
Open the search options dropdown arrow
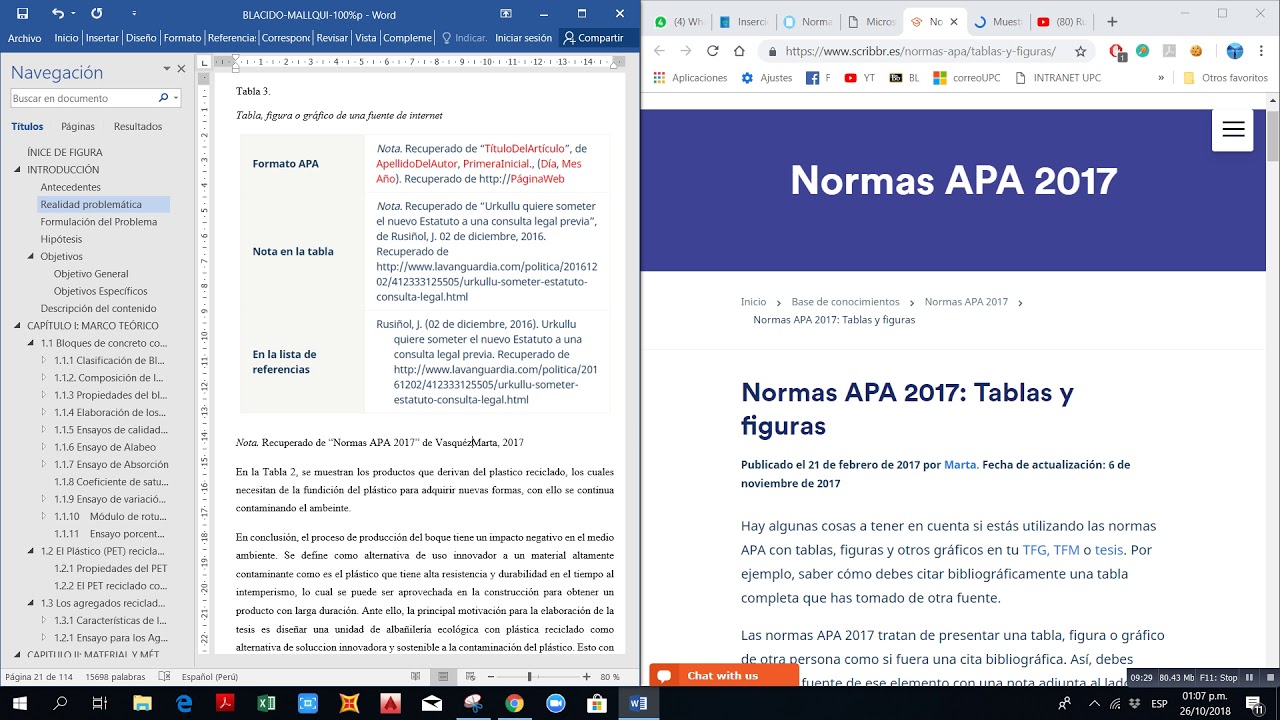[176, 98]
